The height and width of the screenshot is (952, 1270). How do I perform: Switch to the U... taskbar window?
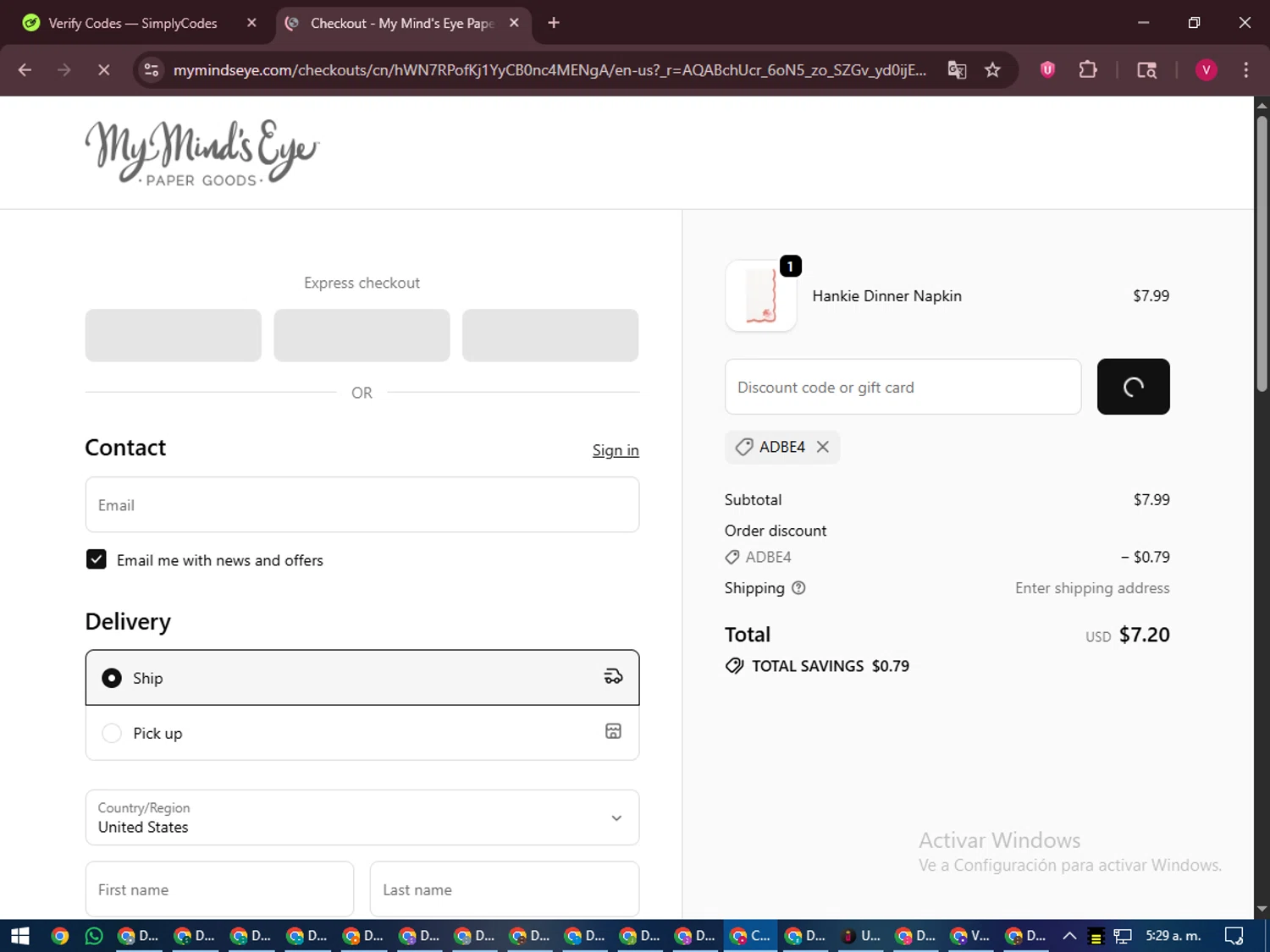[860, 936]
